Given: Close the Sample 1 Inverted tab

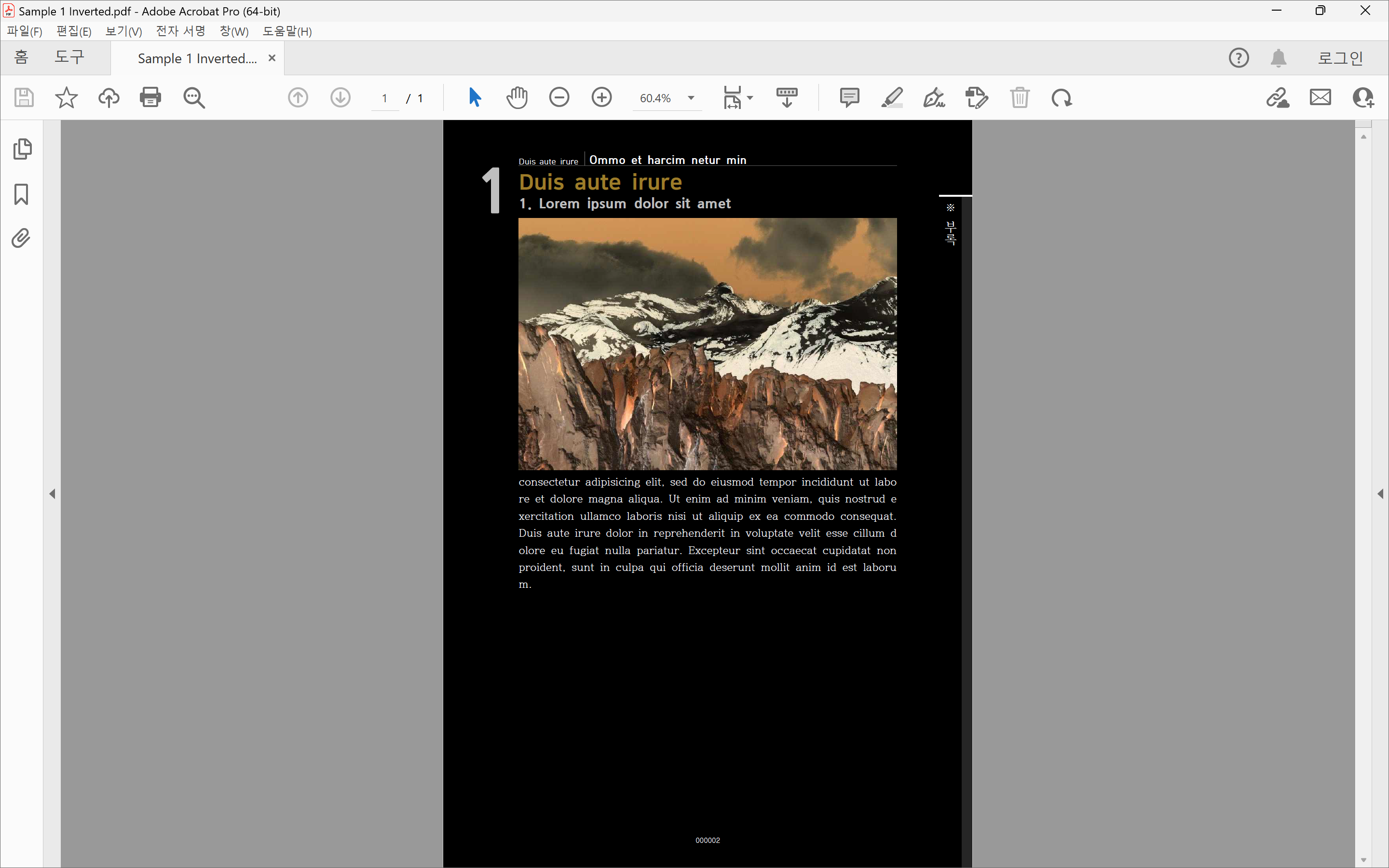Looking at the screenshot, I should [272, 58].
